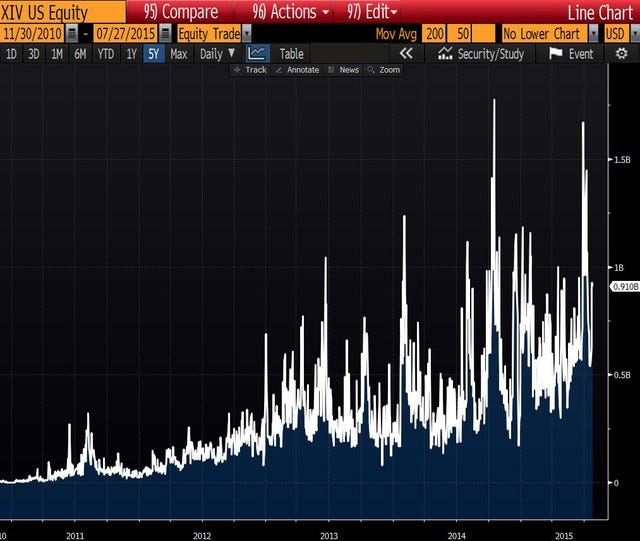
Task: Open end date calendar picker
Action: (166, 33)
